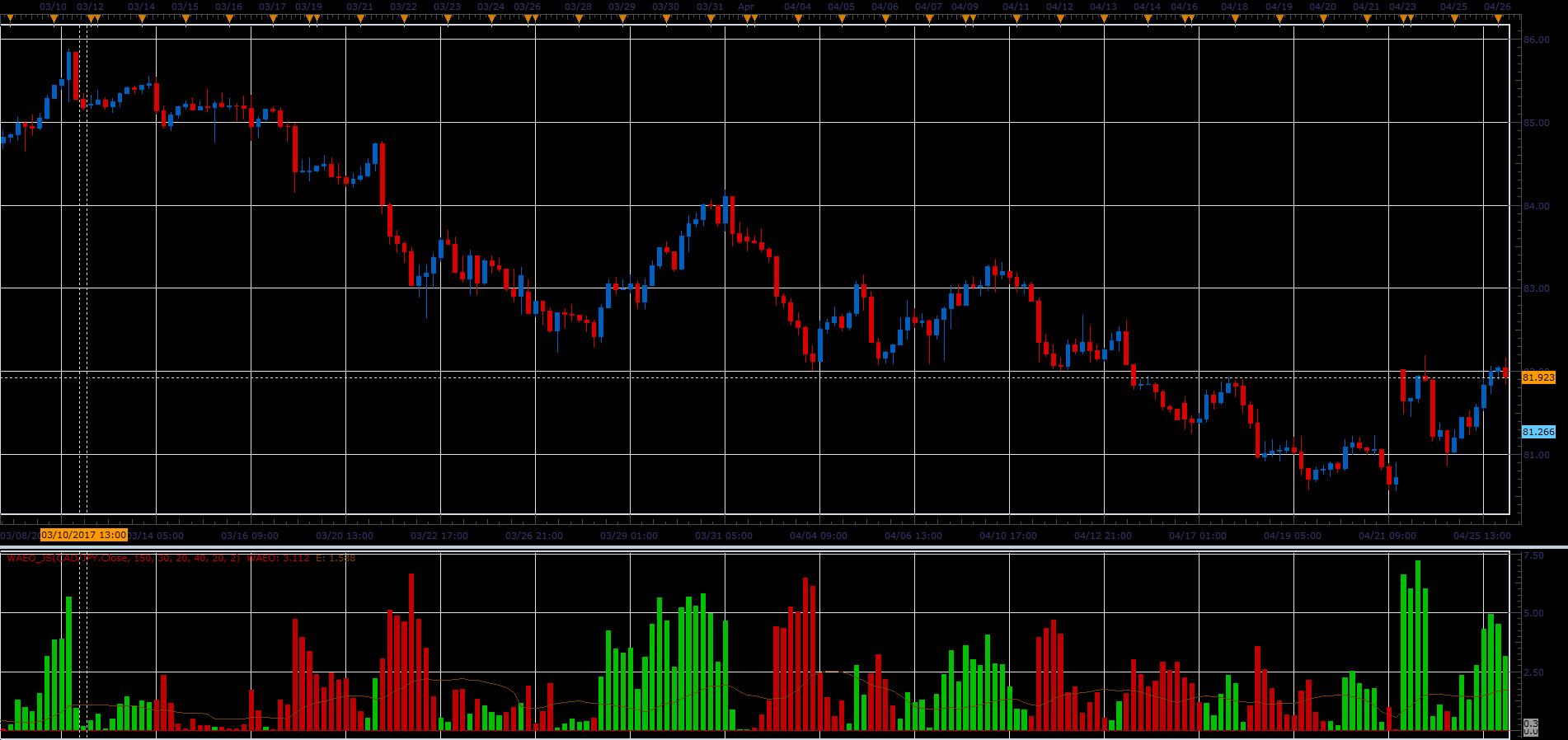Viewport: 1568px width, 740px height.
Task: Click the 85.00 price axis label
Action: (1537, 123)
